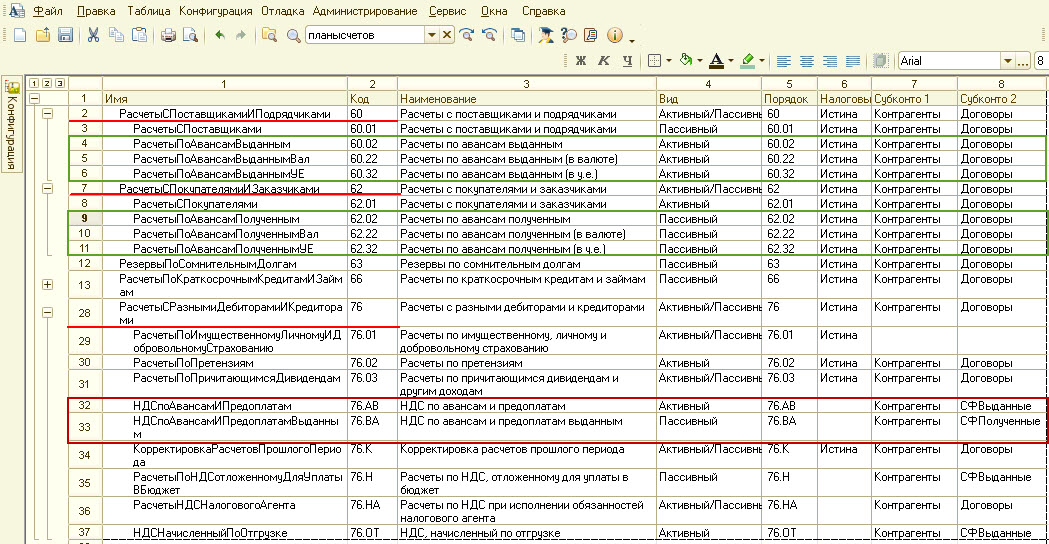Select grouping level 2 button
The height and width of the screenshot is (544, 1049).
(47, 83)
